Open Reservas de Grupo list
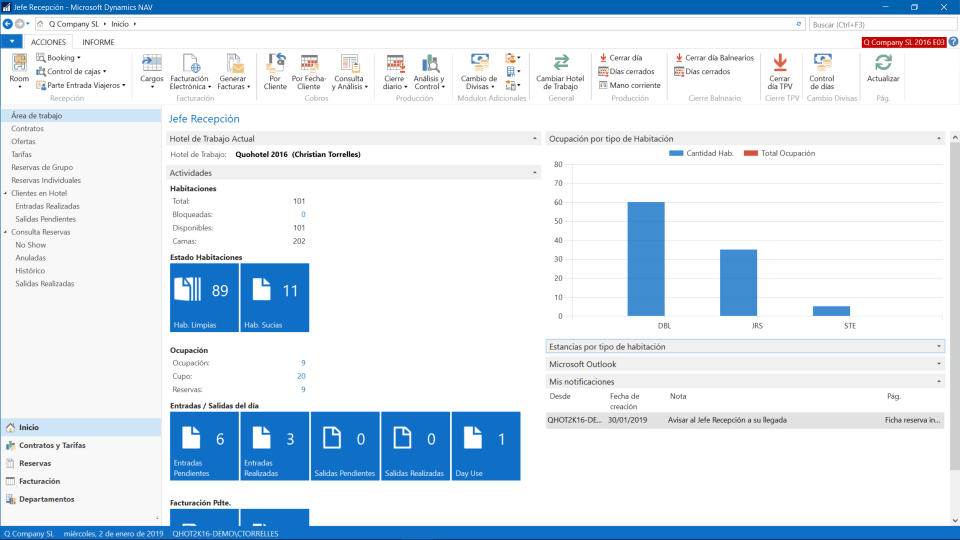 42,167
